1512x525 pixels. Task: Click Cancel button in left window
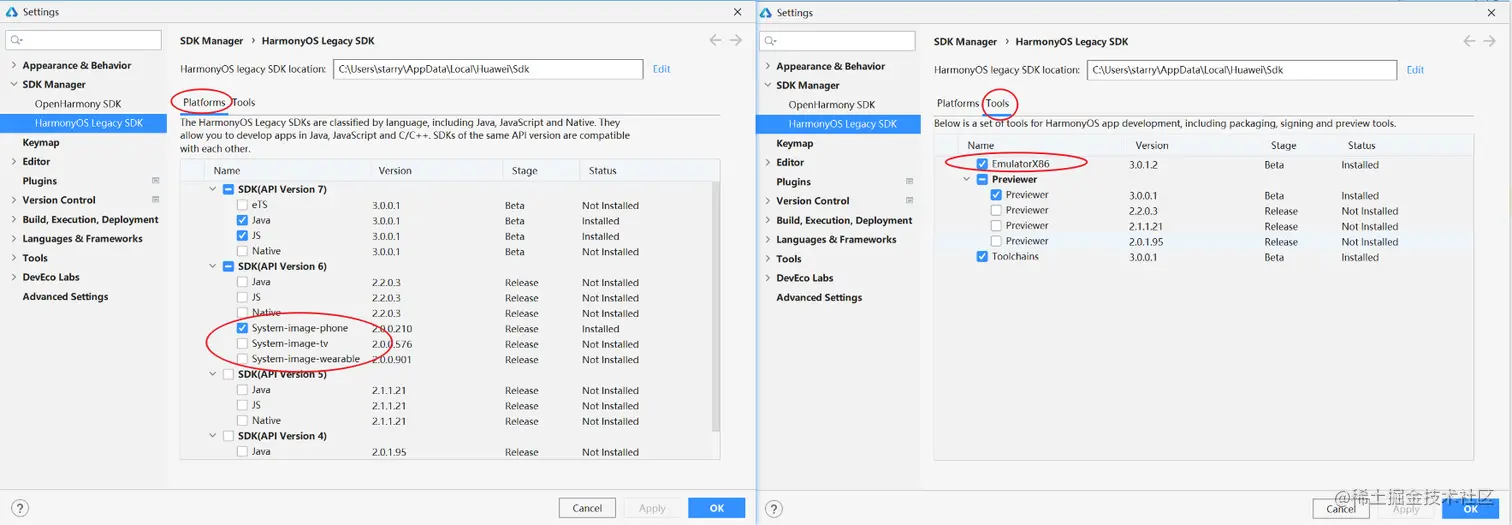click(x=587, y=508)
